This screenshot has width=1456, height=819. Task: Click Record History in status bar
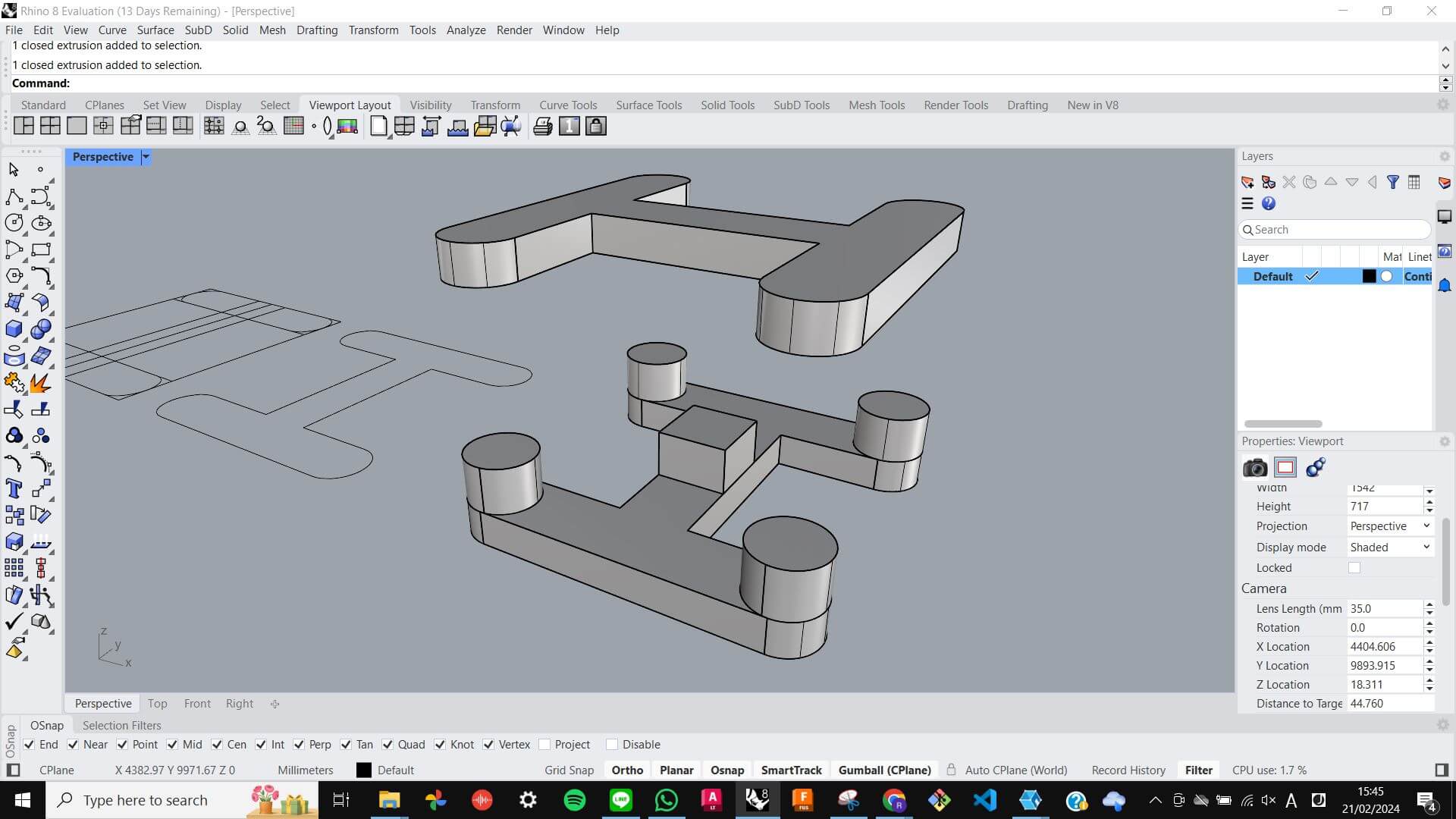(x=1128, y=770)
